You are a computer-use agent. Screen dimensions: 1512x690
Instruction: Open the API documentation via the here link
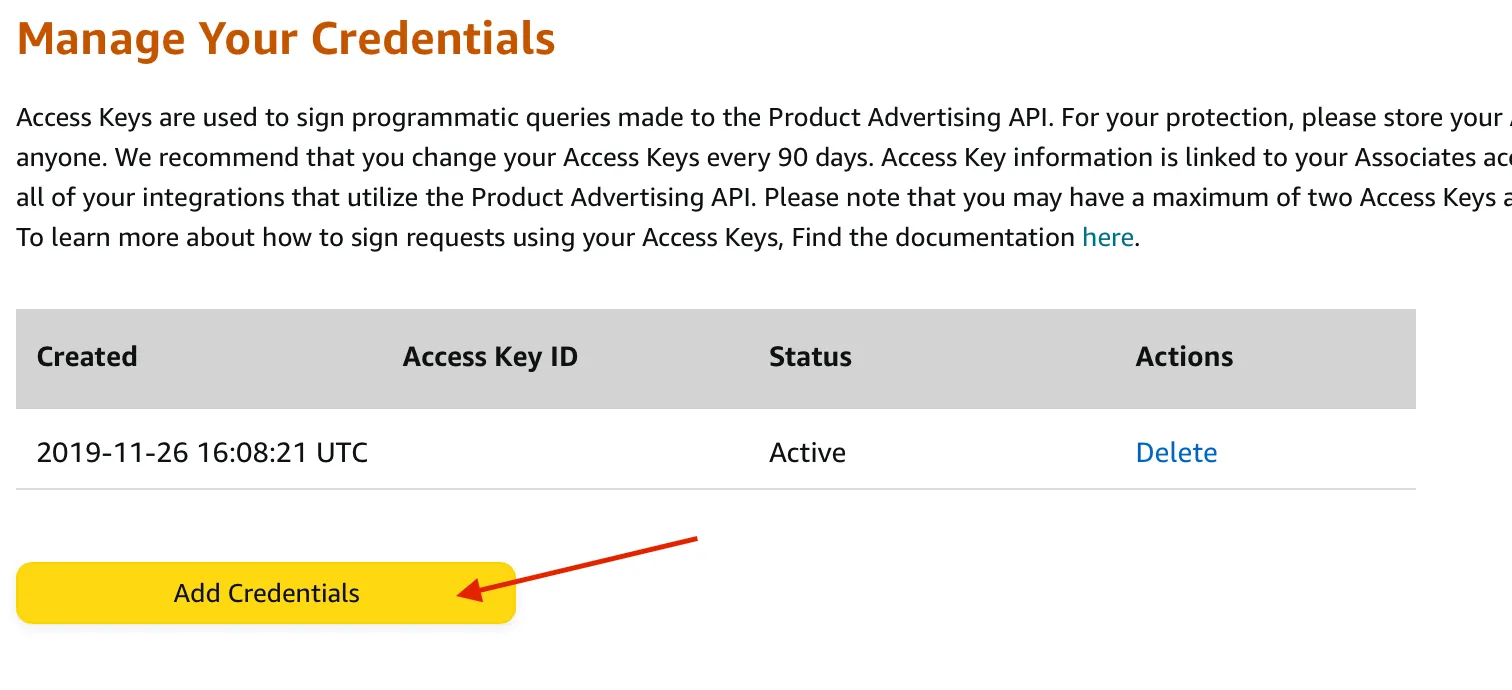tap(1106, 237)
